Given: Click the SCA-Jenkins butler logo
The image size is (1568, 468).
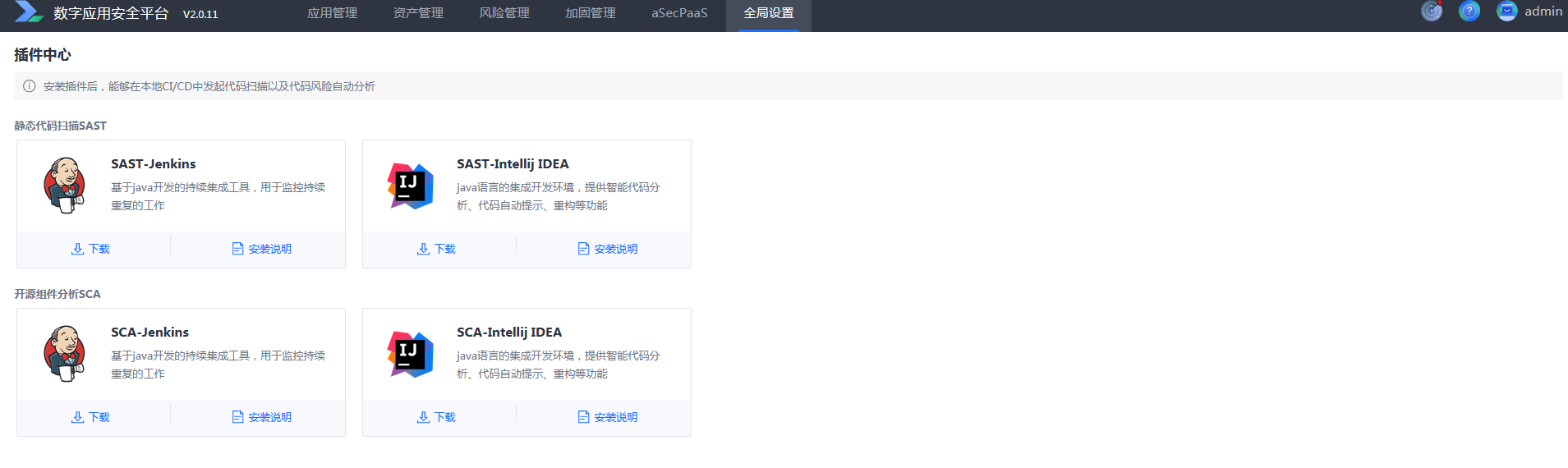Looking at the screenshot, I should tap(64, 354).
